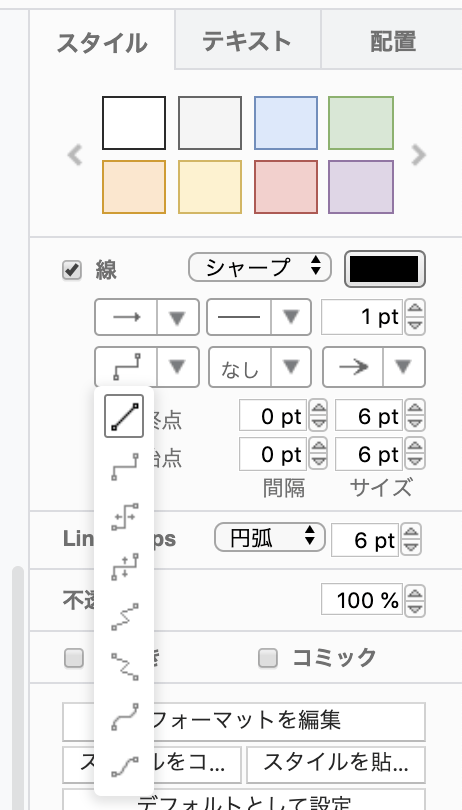The height and width of the screenshot is (810, 462).
Task: Open the シャープ line style dropdown
Action: (x=259, y=267)
